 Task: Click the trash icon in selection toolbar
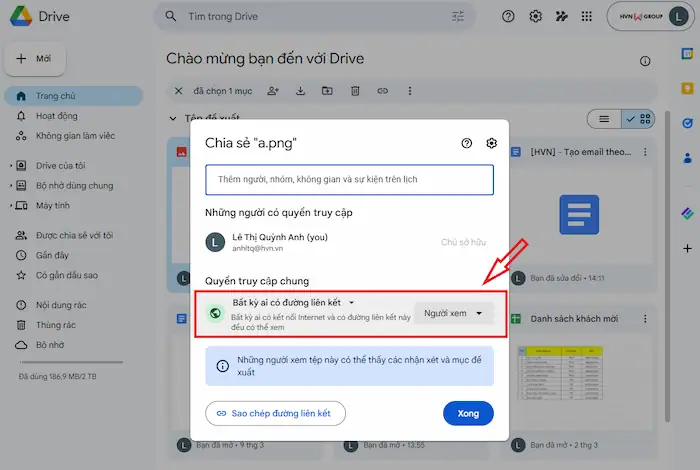click(x=355, y=91)
